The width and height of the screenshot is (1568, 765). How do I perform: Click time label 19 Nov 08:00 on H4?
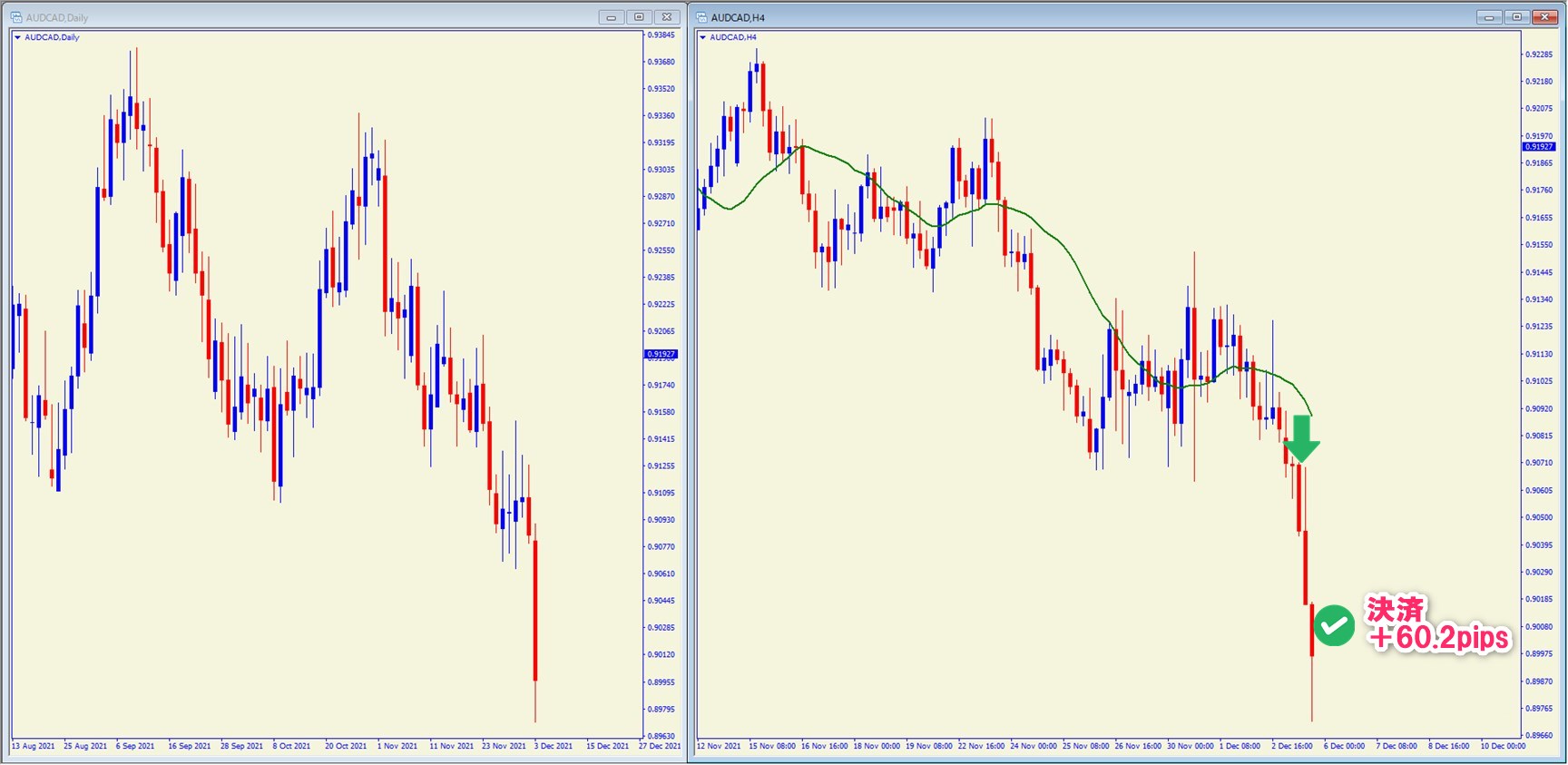pos(929,746)
